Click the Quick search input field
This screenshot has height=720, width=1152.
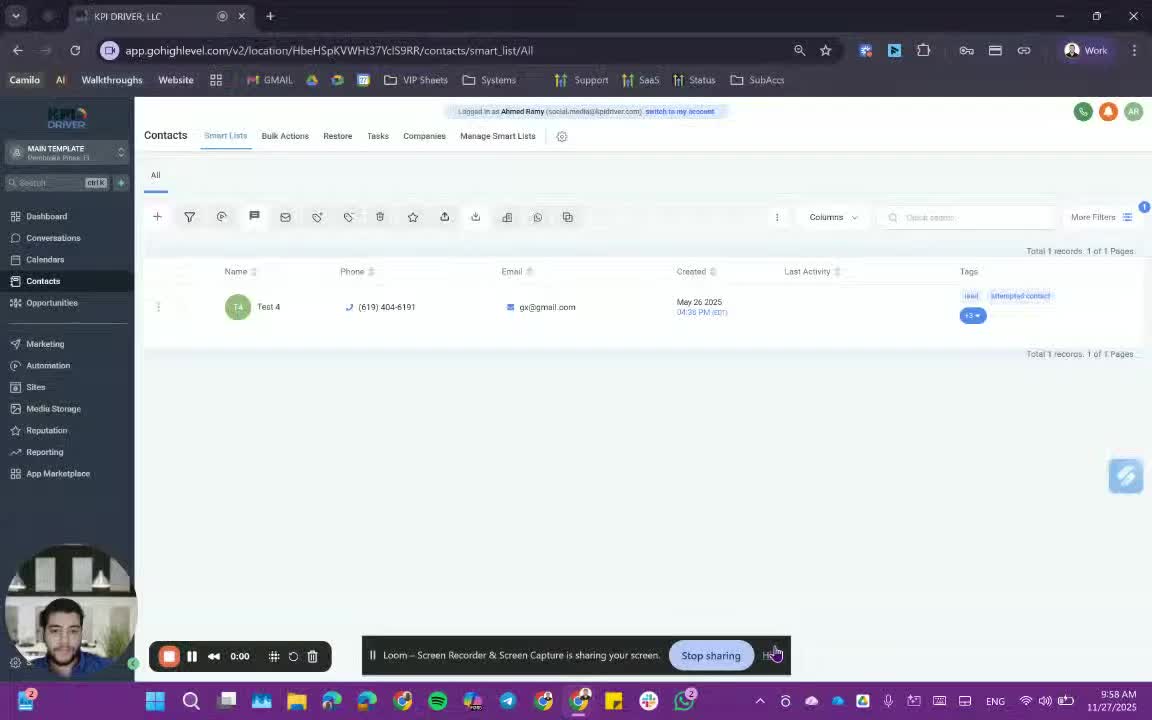click(x=967, y=217)
